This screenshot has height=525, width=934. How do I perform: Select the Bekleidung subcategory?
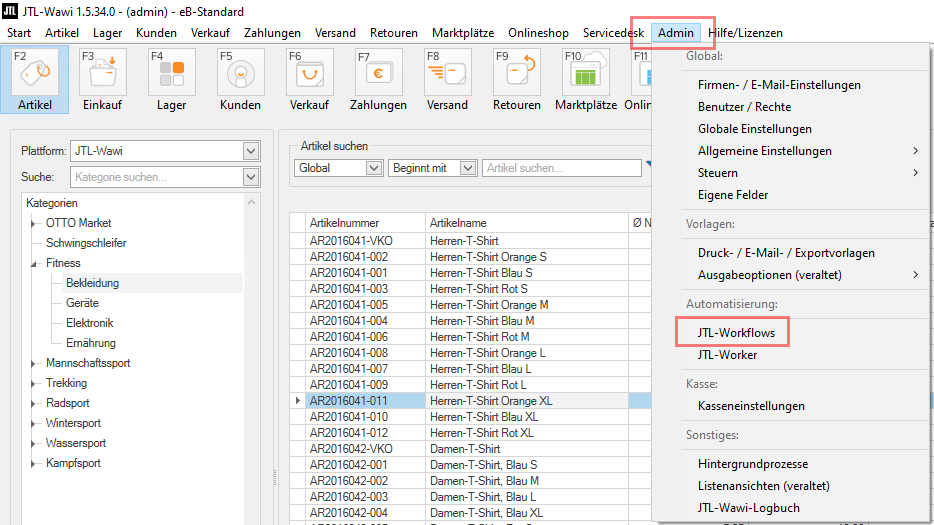point(92,283)
